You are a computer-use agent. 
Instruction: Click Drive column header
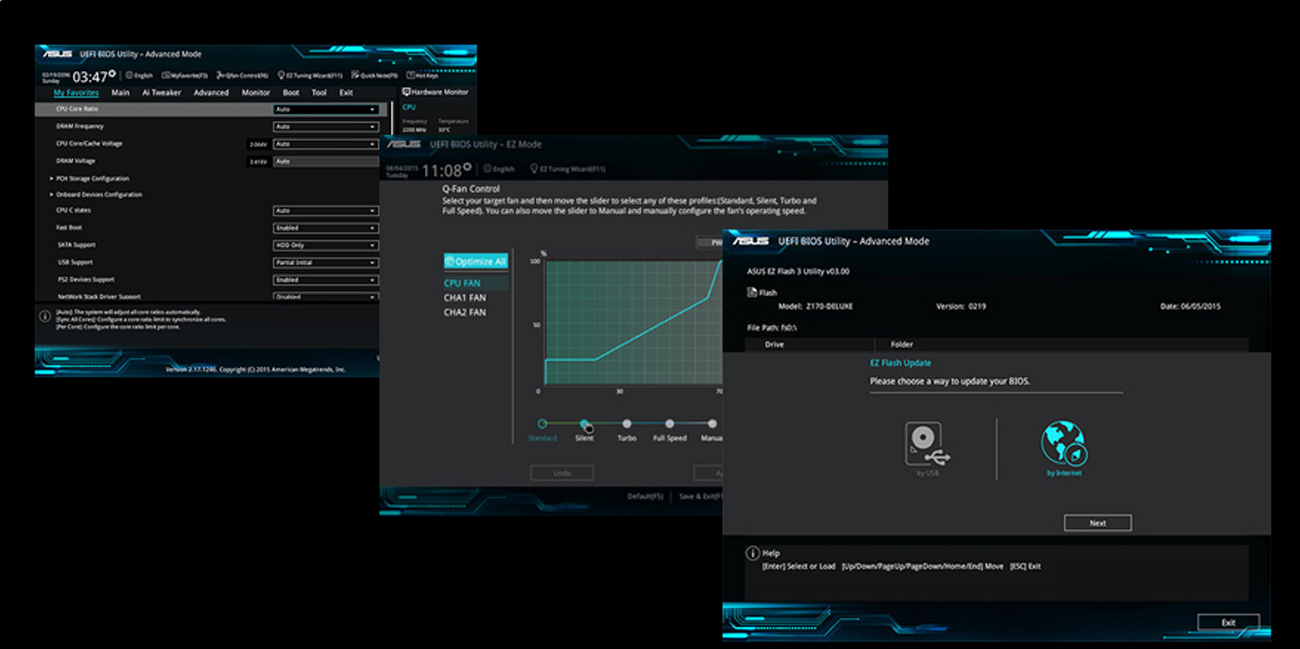click(774, 344)
